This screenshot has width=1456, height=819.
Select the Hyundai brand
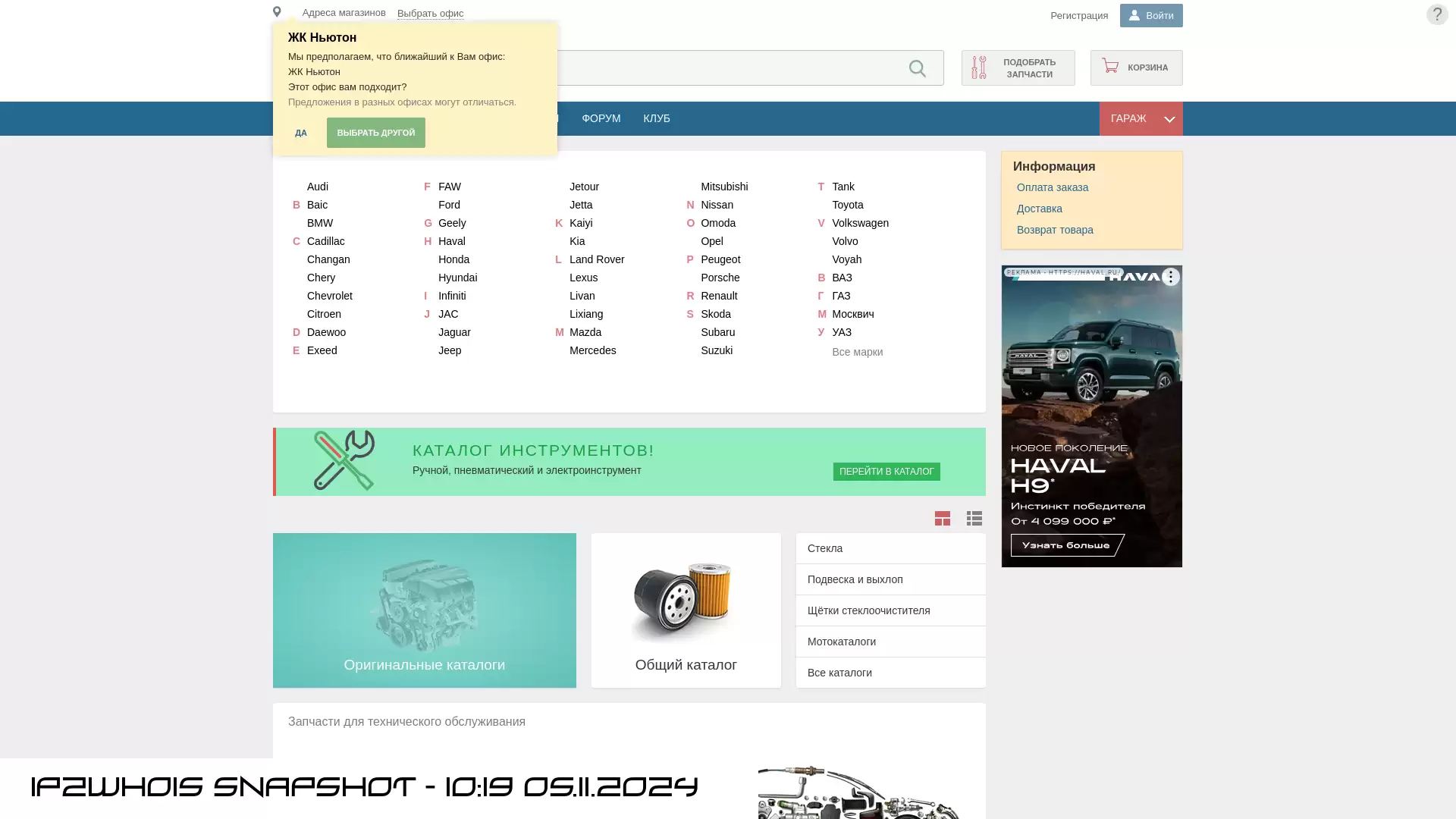point(458,278)
